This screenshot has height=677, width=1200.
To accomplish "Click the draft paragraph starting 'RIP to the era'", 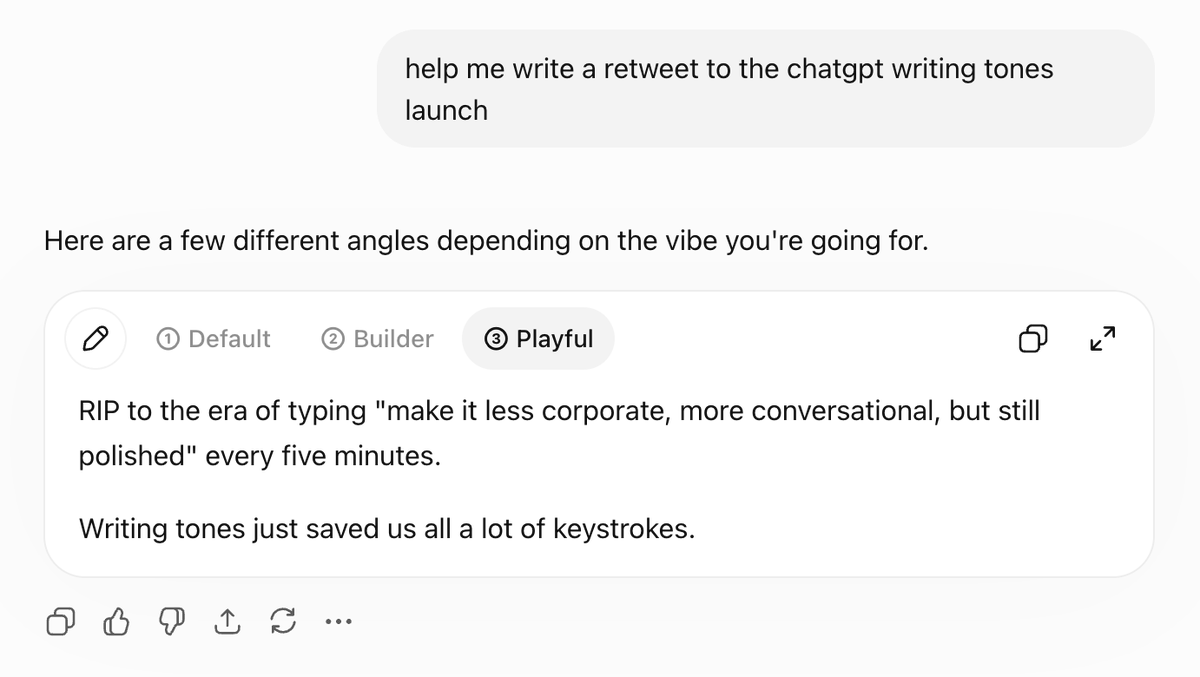I will click(559, 434).
